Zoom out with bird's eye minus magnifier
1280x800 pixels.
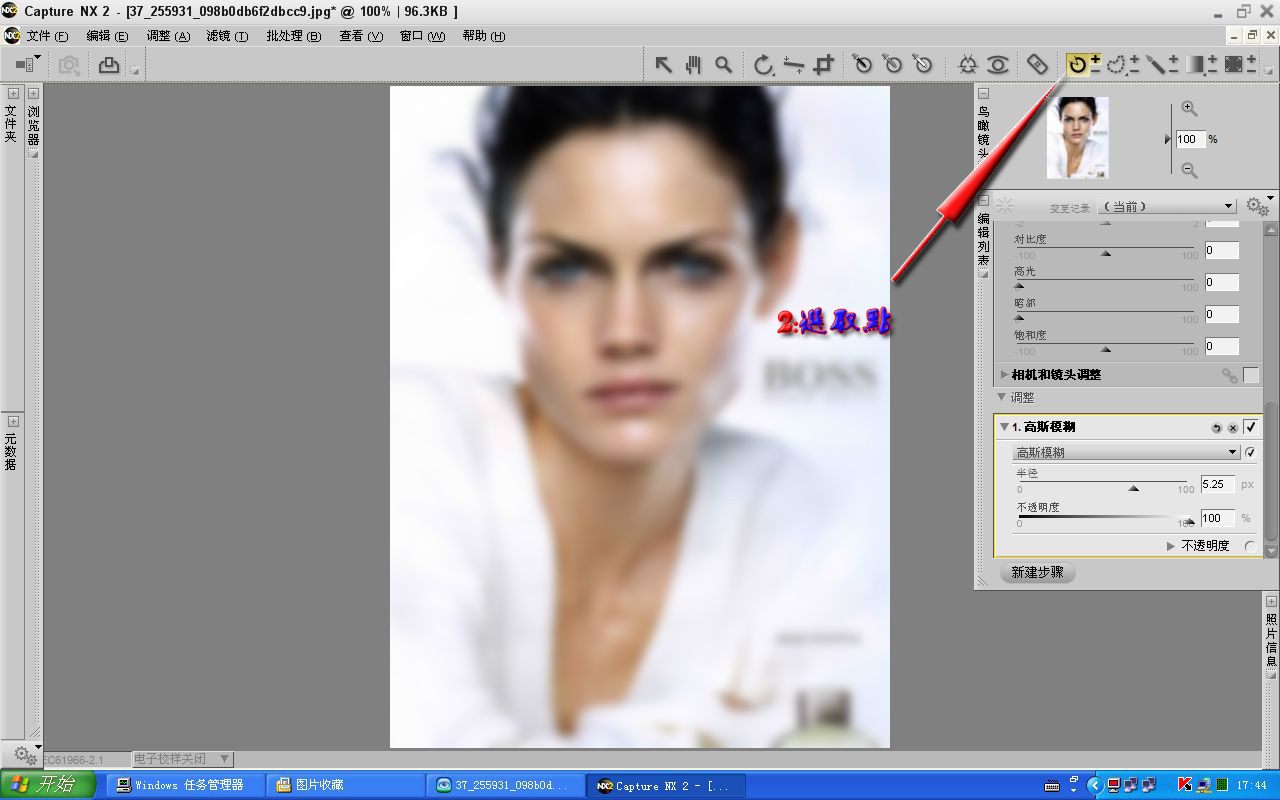tap(1189, 170)
